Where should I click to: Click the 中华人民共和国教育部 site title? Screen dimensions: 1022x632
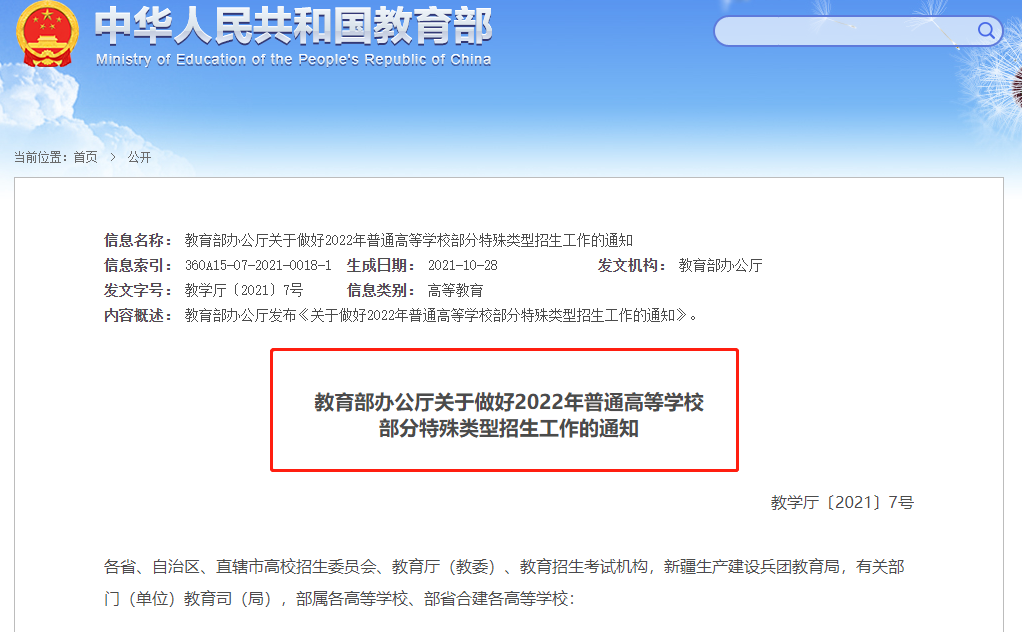click(x=293, y=26)
